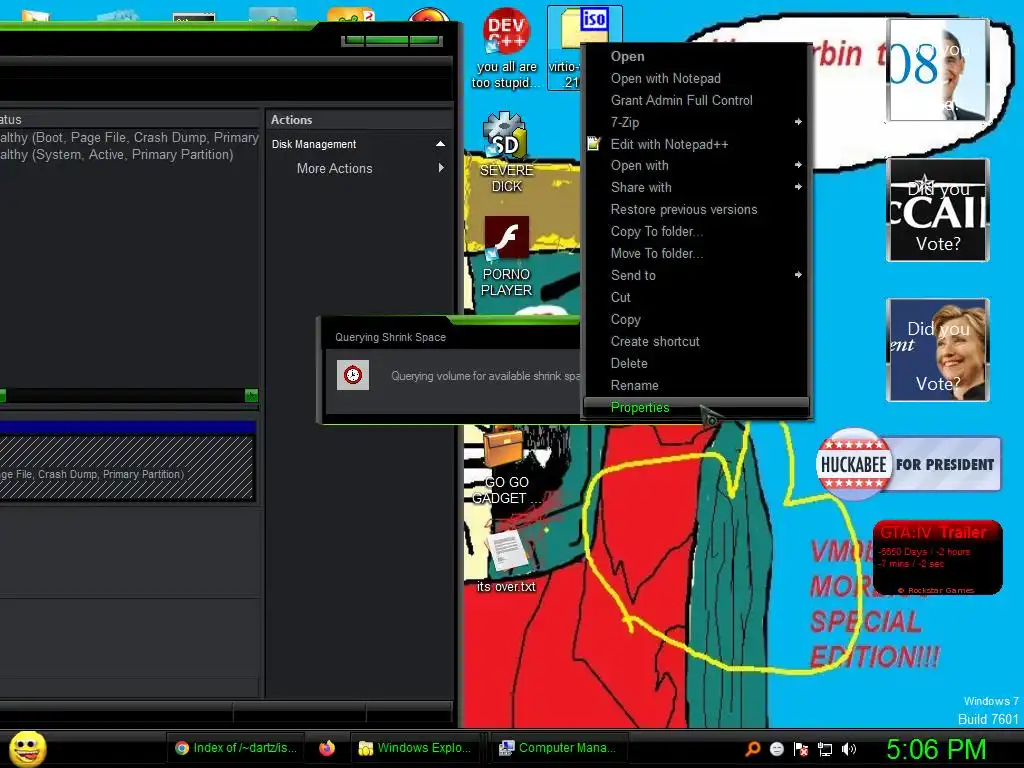Click the 5:06 PM clock
This screenshot has width=1024, height=768.
936,749
